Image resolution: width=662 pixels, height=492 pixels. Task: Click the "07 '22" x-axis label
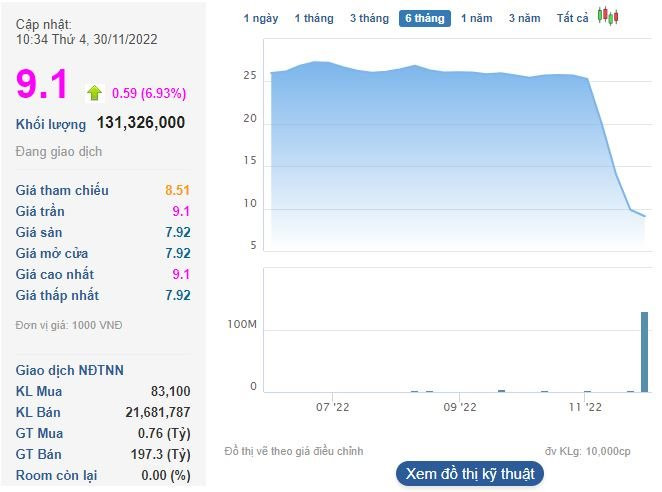point(332,407)
